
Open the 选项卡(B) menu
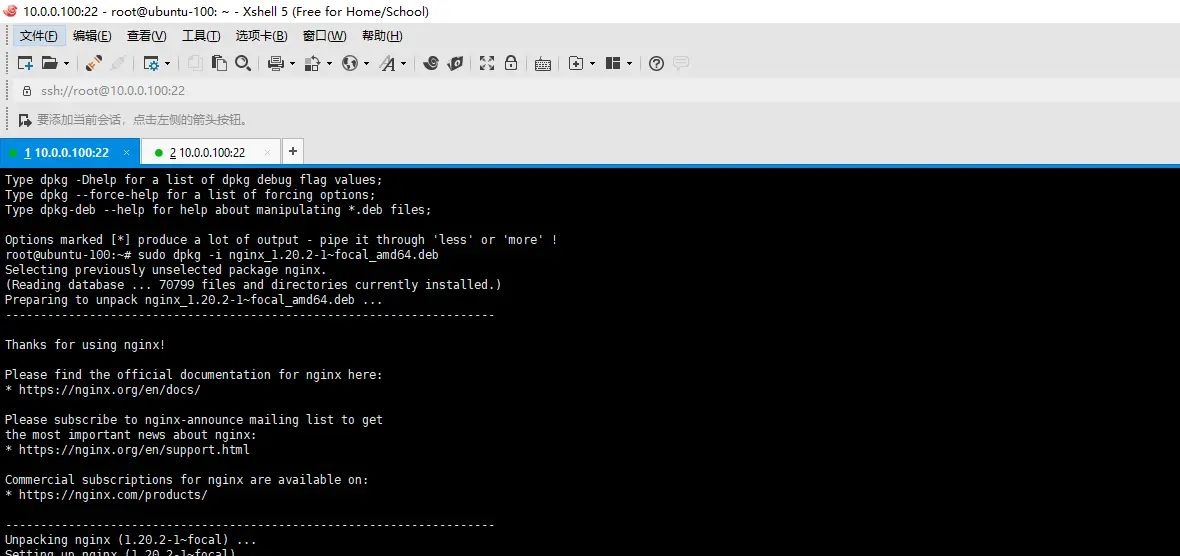(261, 35)
